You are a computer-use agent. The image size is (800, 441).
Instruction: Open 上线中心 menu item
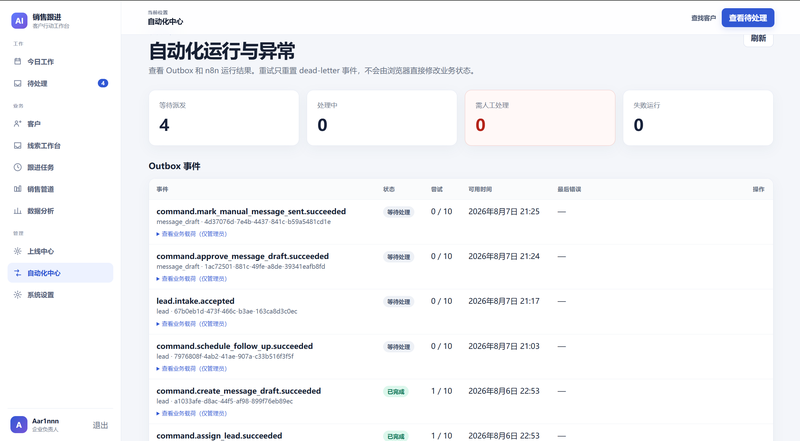click(60, 251)
